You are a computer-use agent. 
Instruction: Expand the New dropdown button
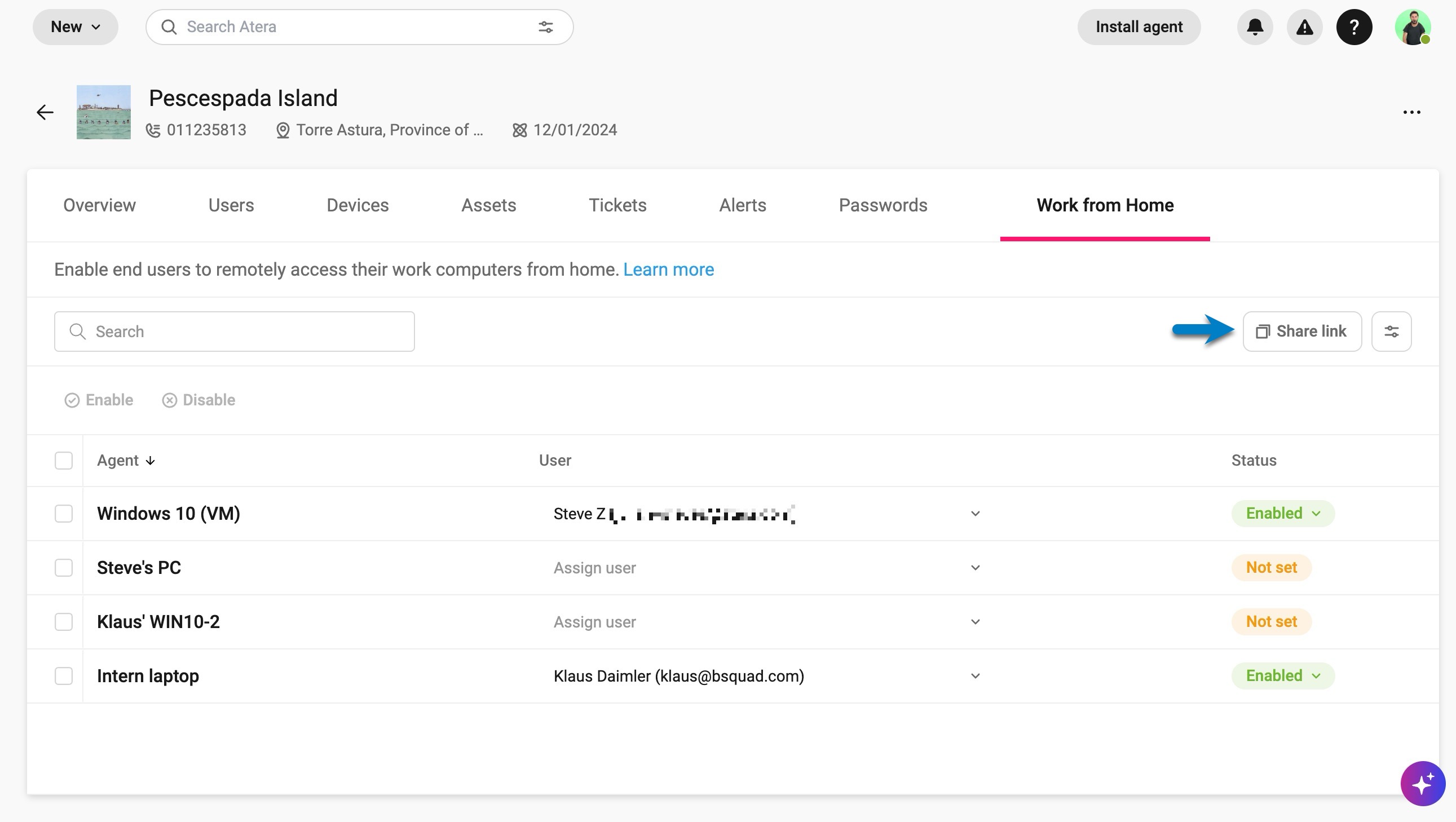click(75, 27)
